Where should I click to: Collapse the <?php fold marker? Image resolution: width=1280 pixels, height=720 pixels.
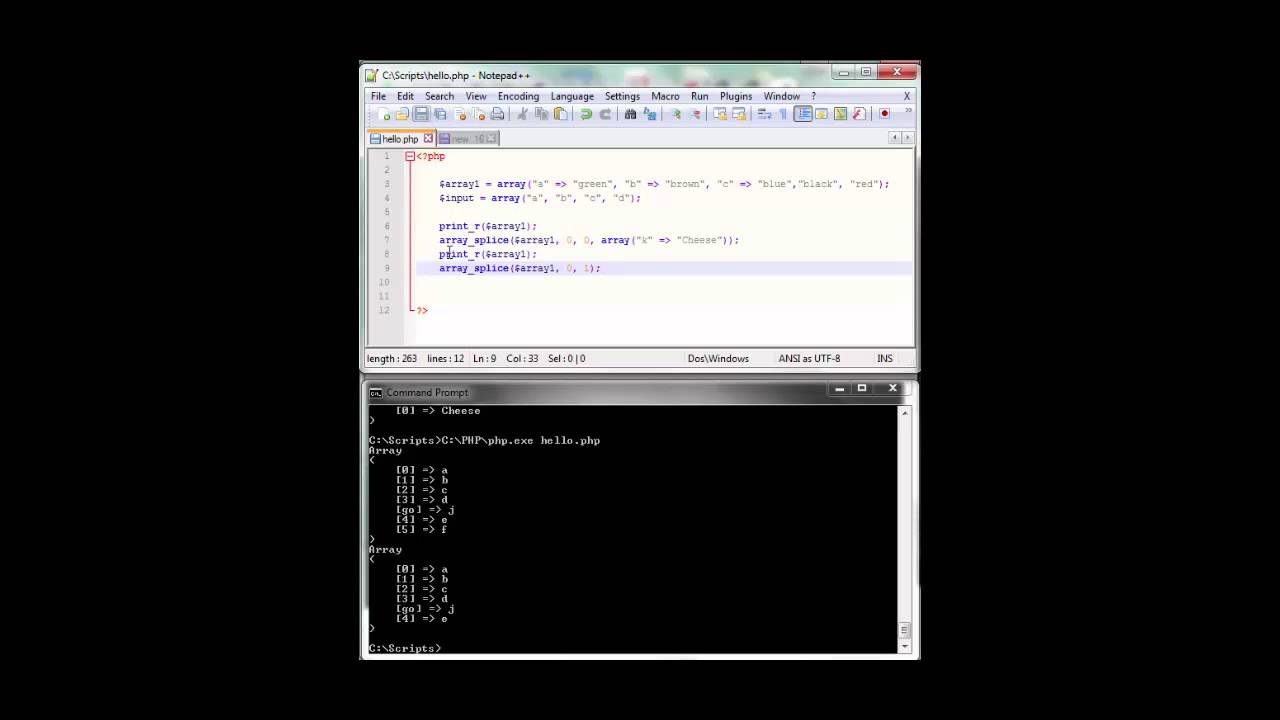410,156
